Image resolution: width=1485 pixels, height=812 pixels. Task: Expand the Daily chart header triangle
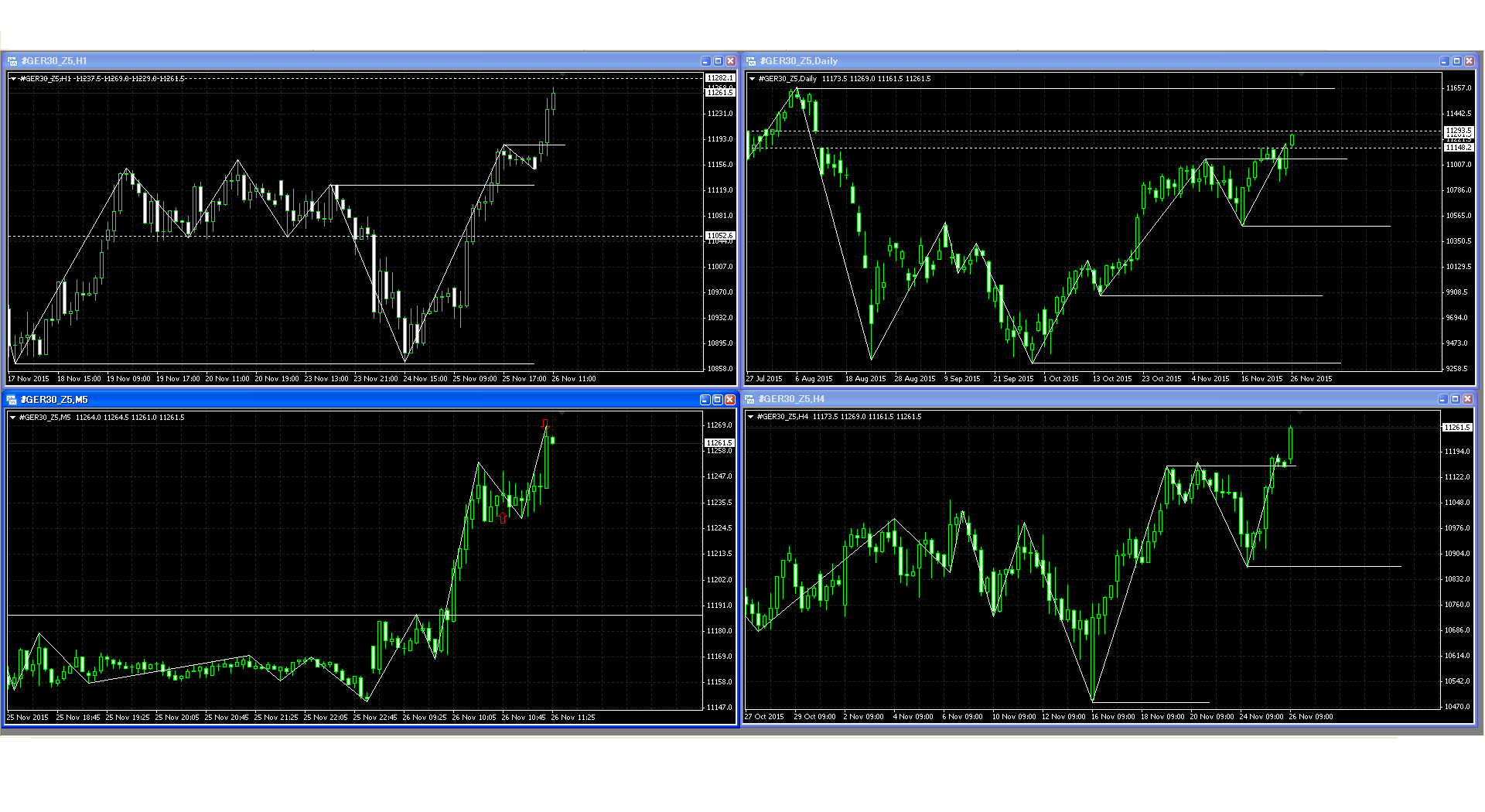pyautogui.click(x=752, y=79)
